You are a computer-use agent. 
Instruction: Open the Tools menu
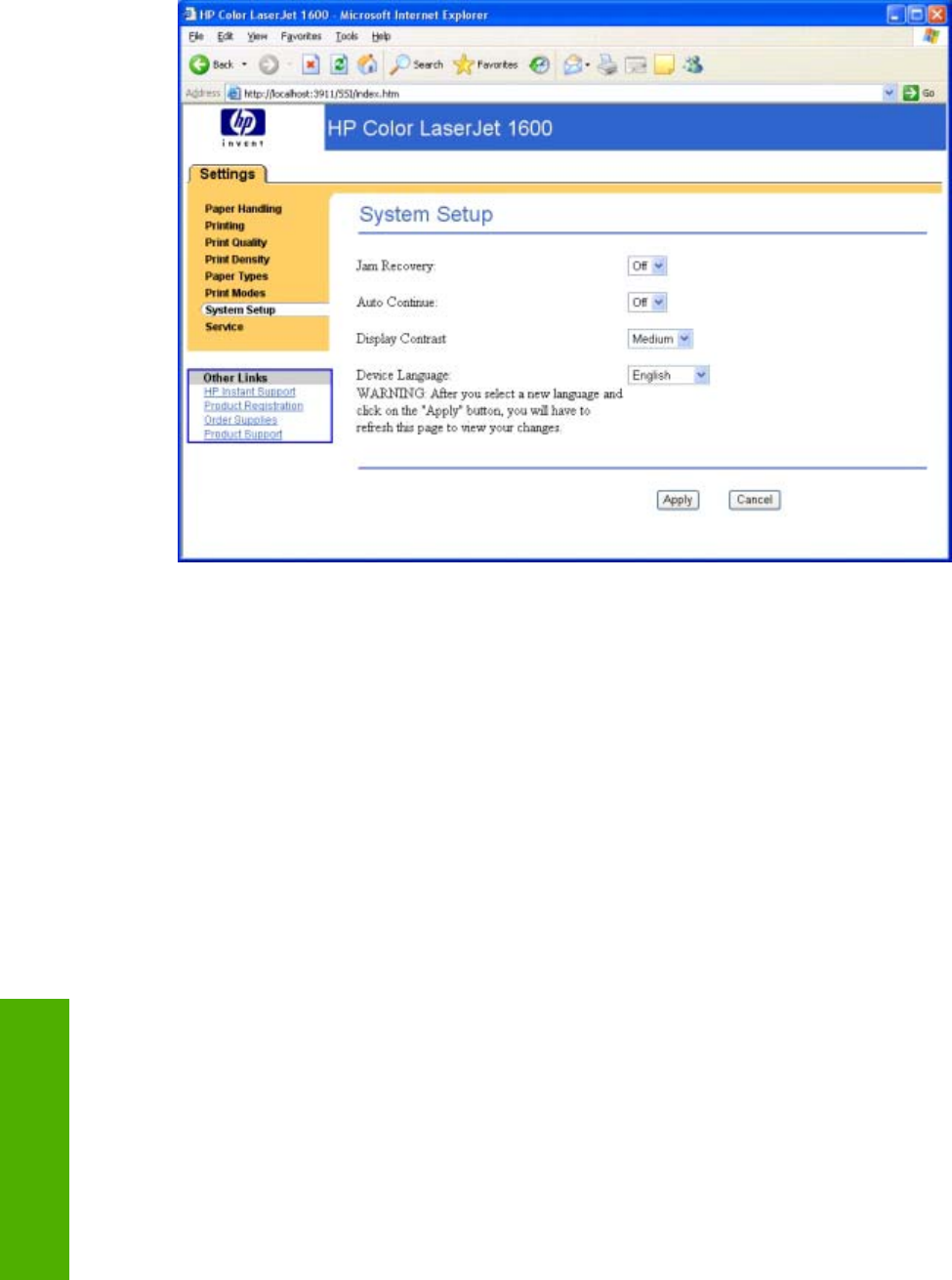pos(347,36)
